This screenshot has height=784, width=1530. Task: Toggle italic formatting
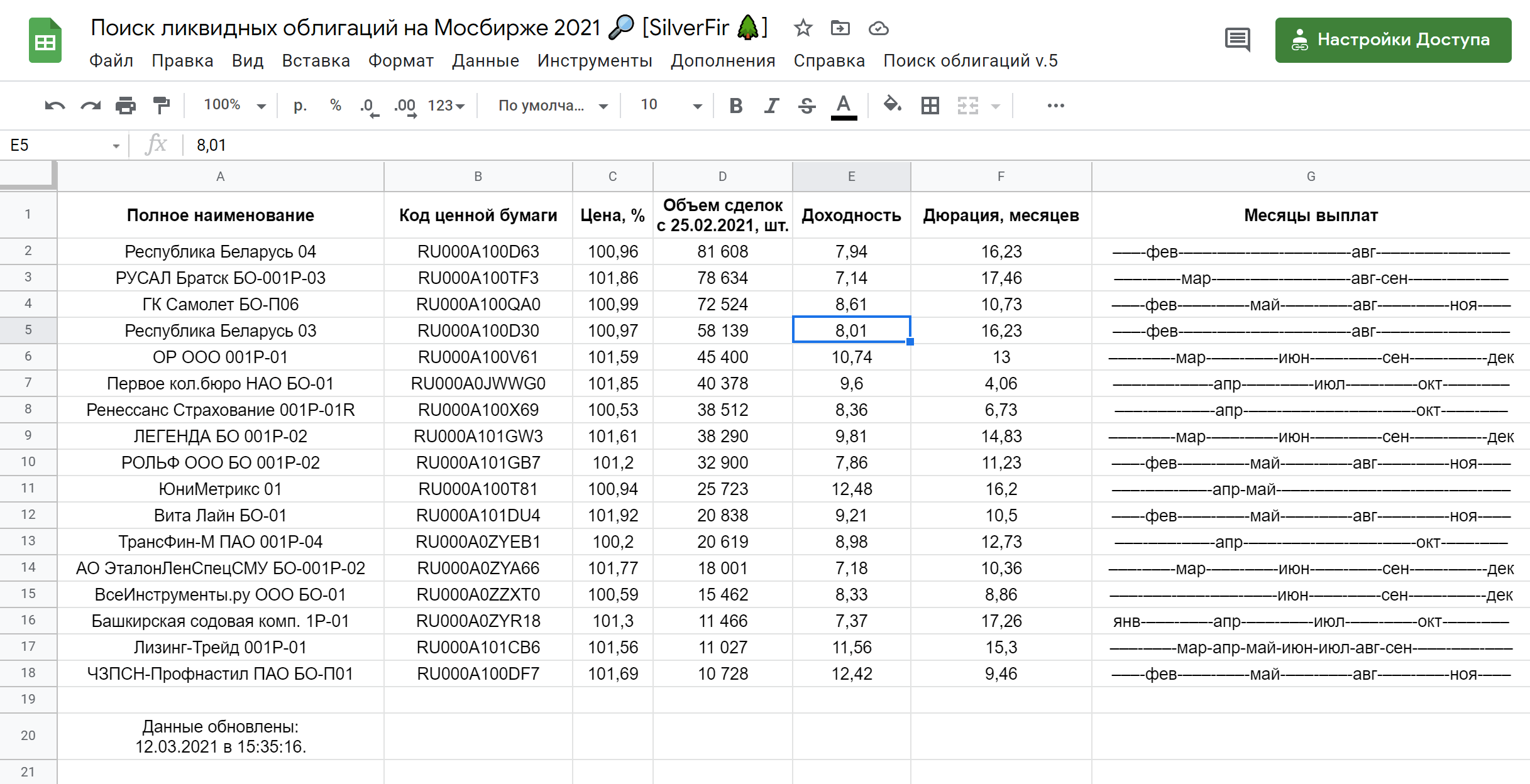tap(771, 106)
